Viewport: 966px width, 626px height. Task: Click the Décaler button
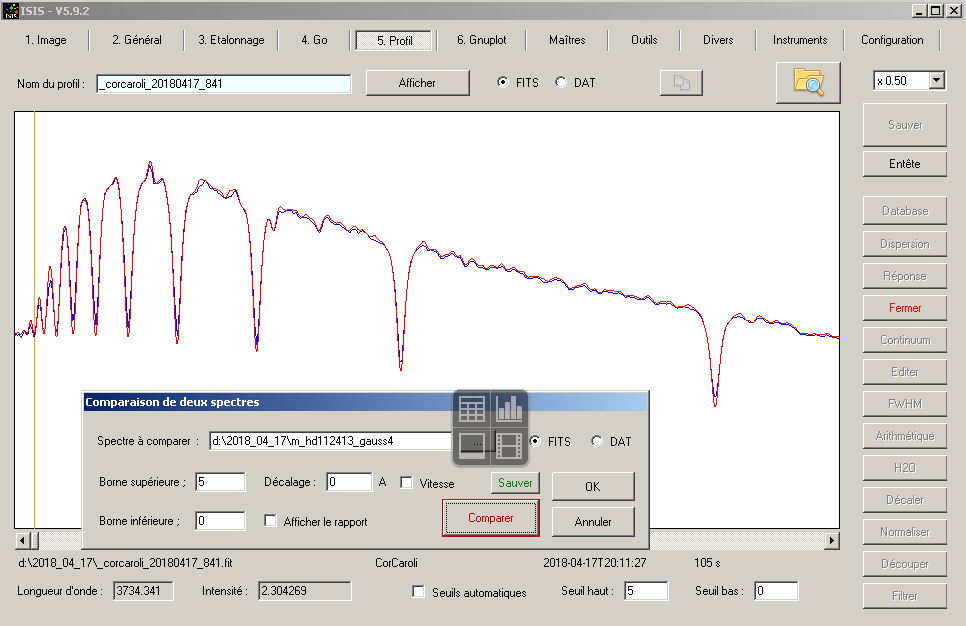(x=904, y=500)
